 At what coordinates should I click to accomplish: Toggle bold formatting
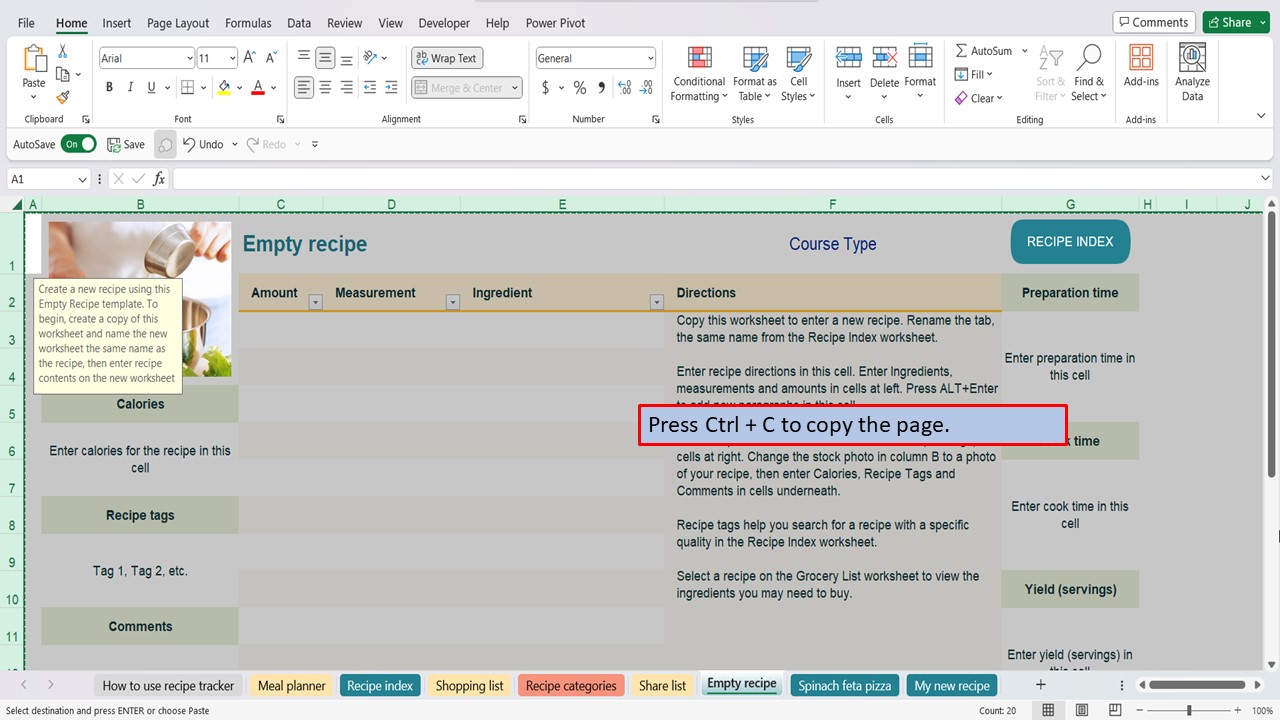tap(109, 88)
